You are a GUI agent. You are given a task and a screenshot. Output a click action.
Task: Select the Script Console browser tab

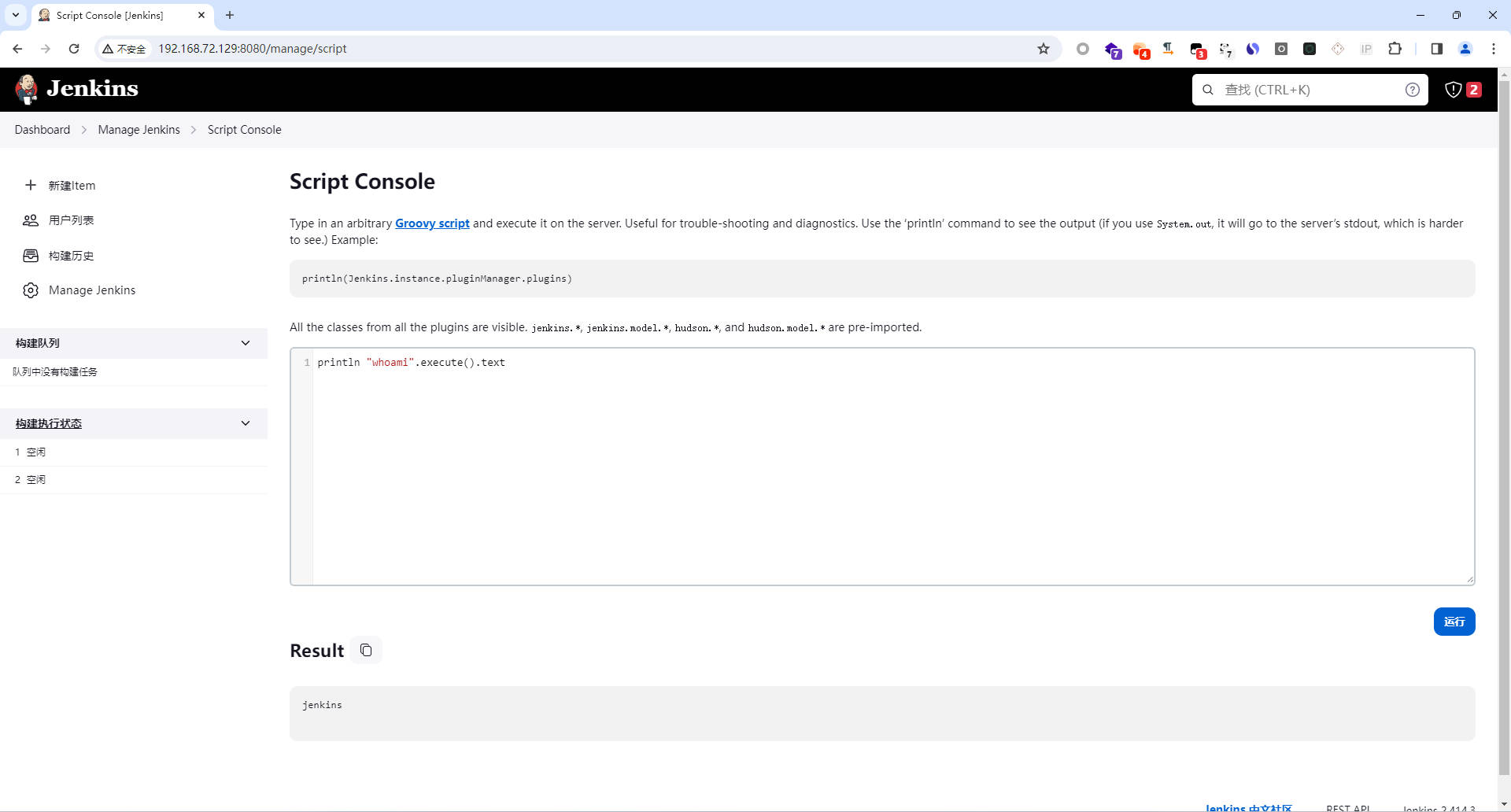pos(122,15)
